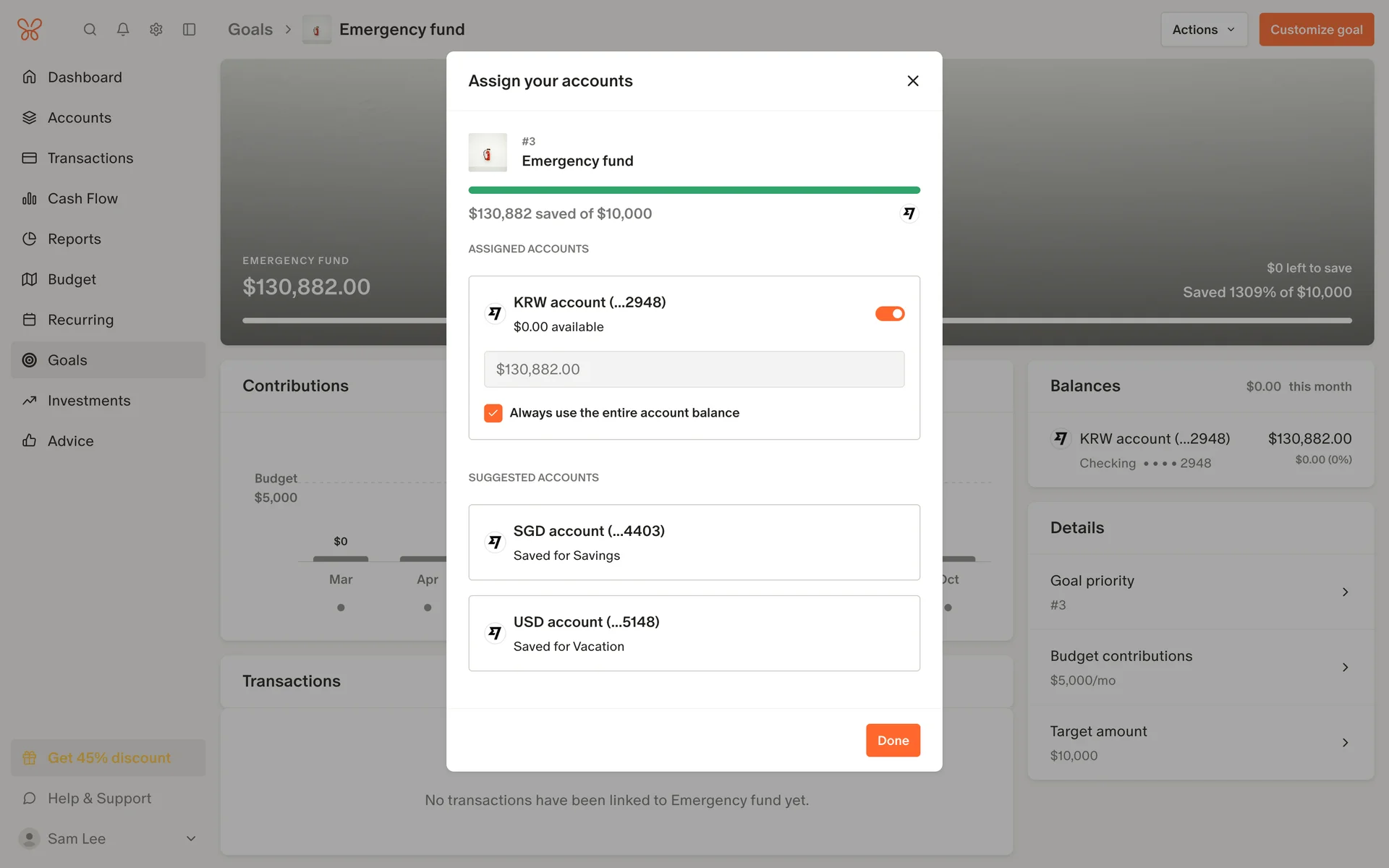Image resolution: width=1389 pixels, height=868 pixels.
Task: Toggle the sidebar panel icon
Action: point(190,30)
